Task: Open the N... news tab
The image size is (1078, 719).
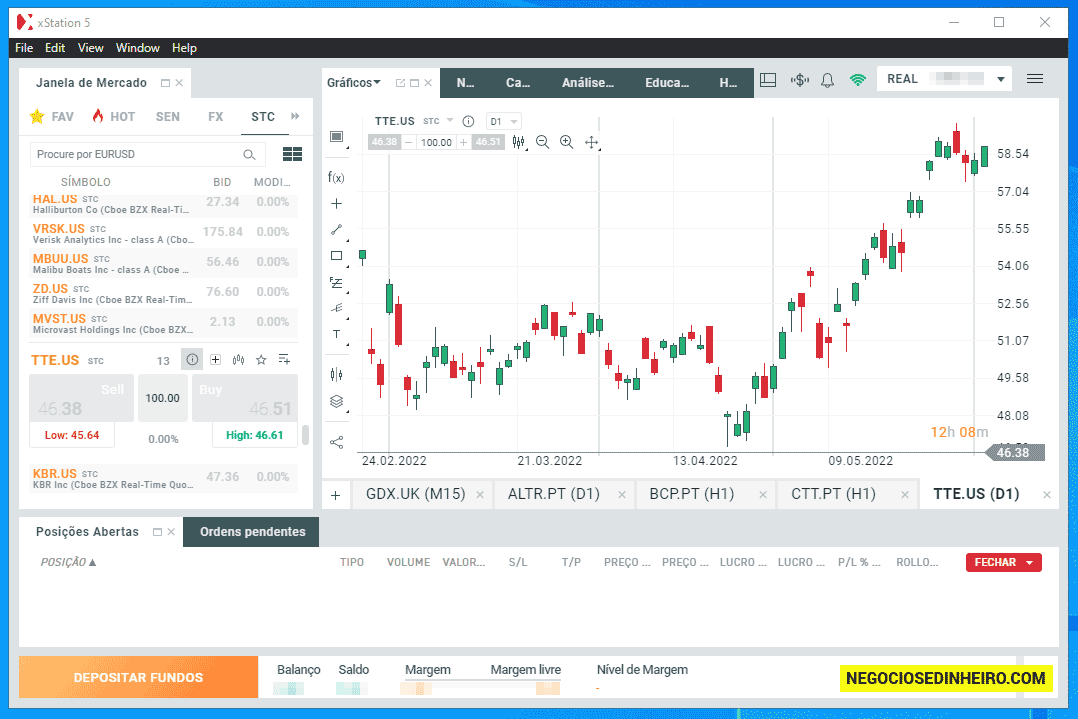Action: pos(465,82)
